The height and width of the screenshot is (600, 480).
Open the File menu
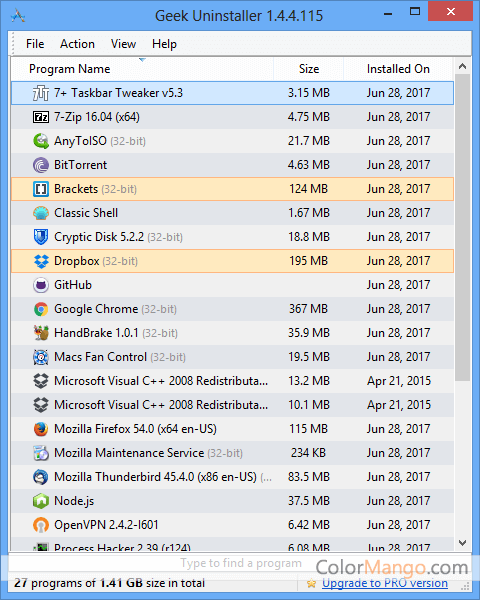click(x=35, y=44)
